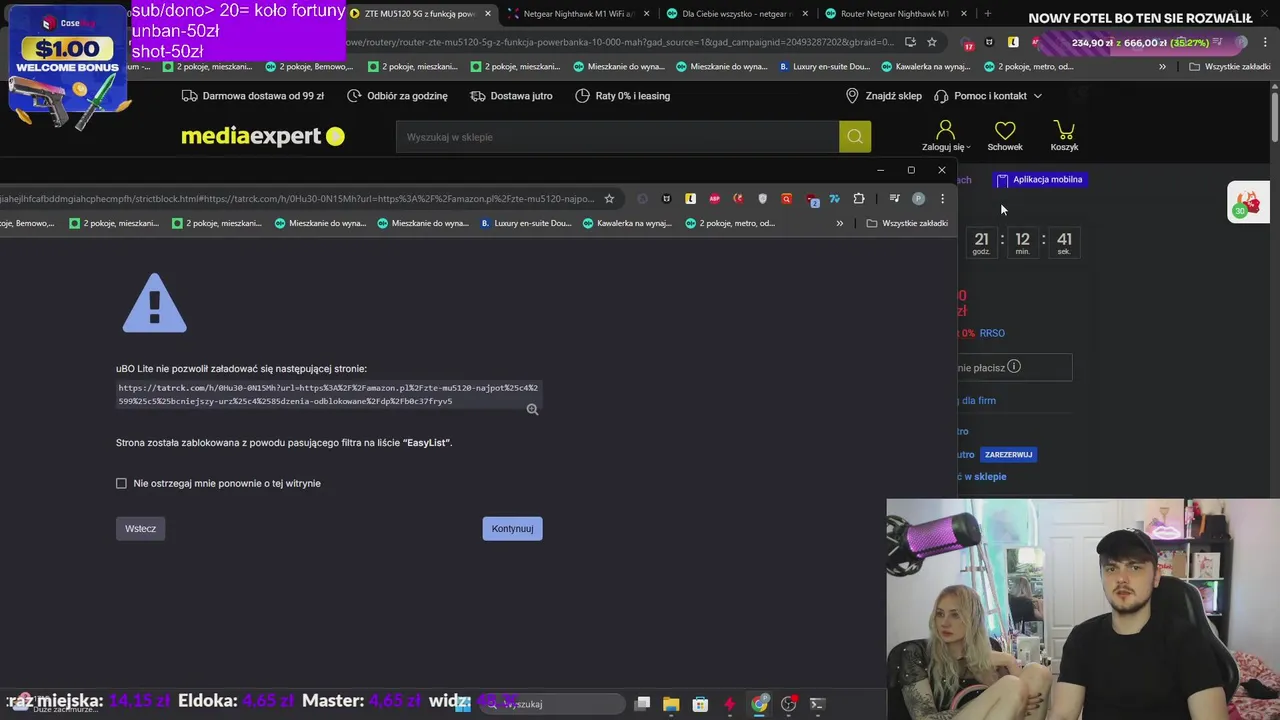Click the magnifier icon under the blocked URL
The width and height of the screenshot is (1280, 720).
532,409
